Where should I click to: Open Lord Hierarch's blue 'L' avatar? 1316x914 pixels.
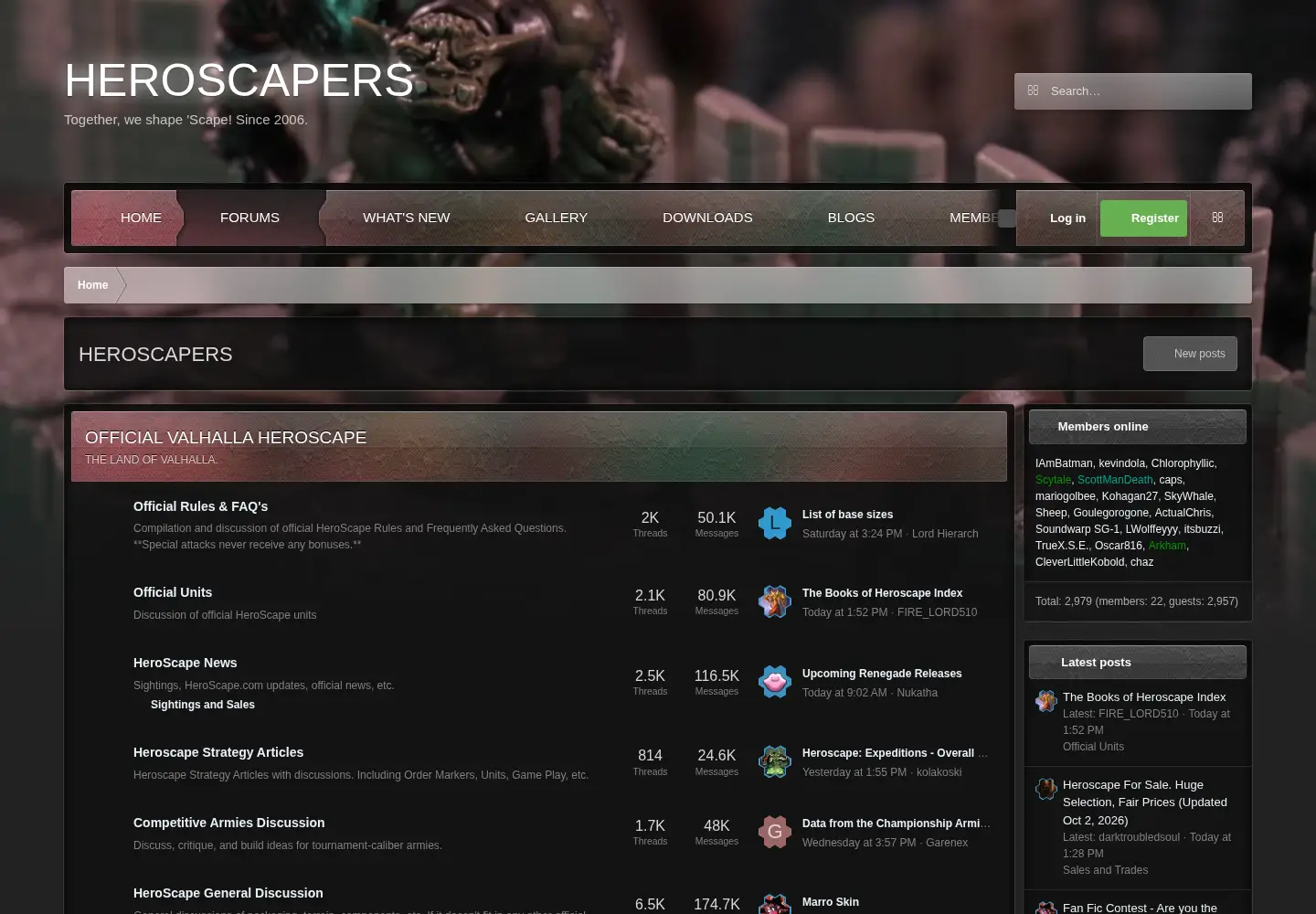[x=775, y=524]
